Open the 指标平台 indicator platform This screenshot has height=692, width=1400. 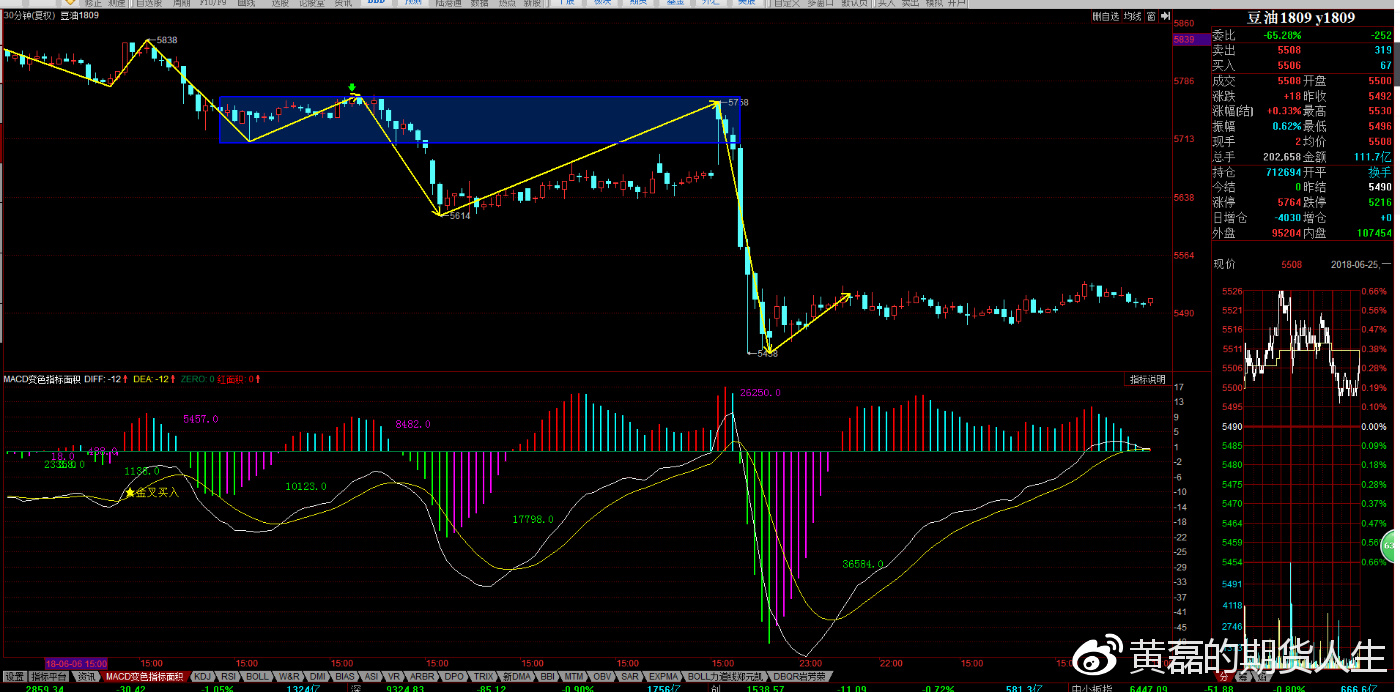pyautogui.click(x=50, y=677)
